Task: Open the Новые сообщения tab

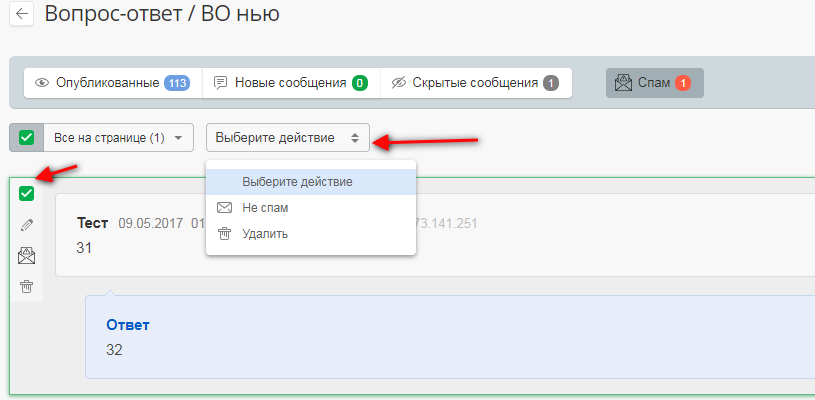Action: [x=290, y=83]
